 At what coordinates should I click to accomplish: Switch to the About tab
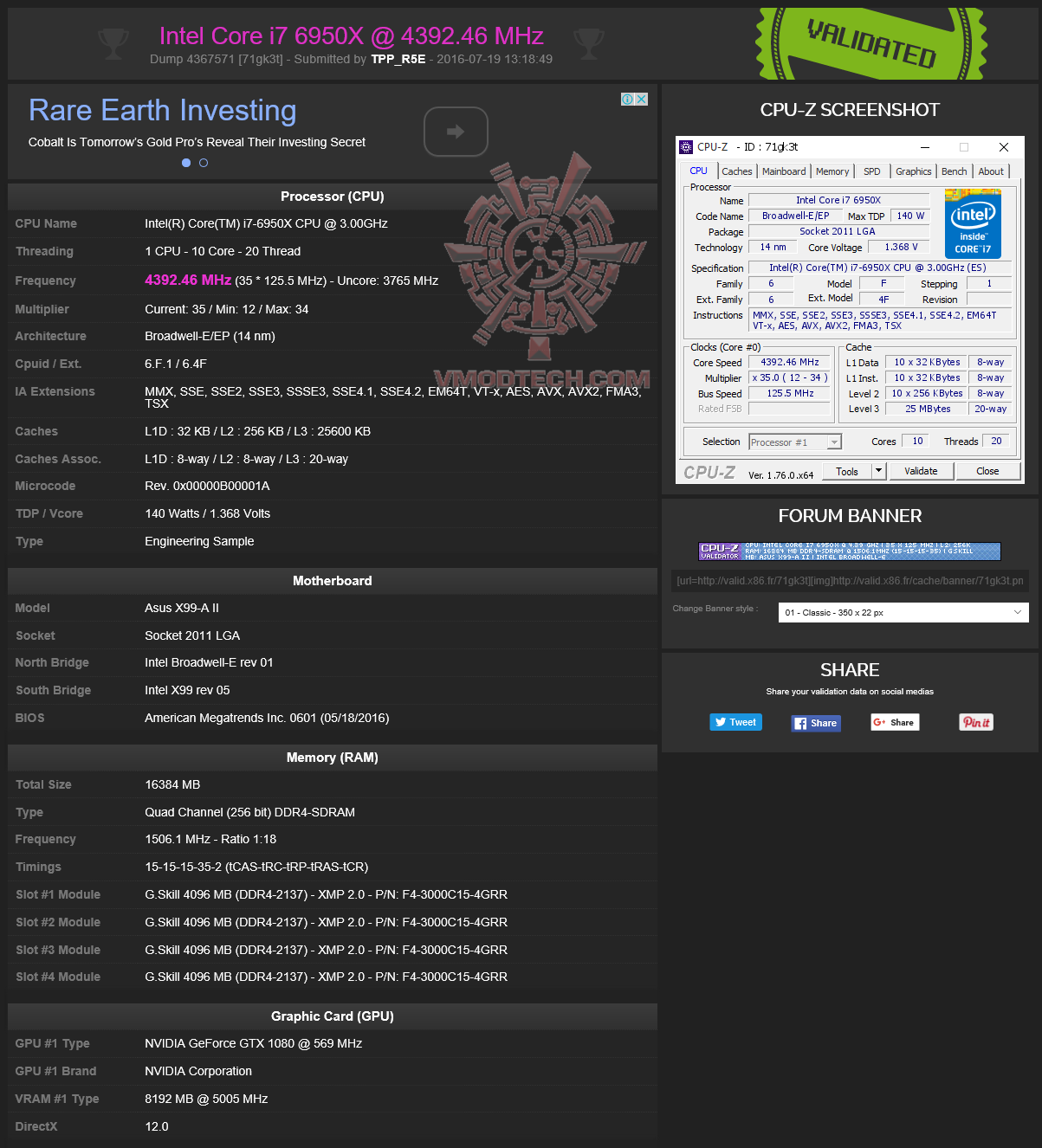(991, 171)
